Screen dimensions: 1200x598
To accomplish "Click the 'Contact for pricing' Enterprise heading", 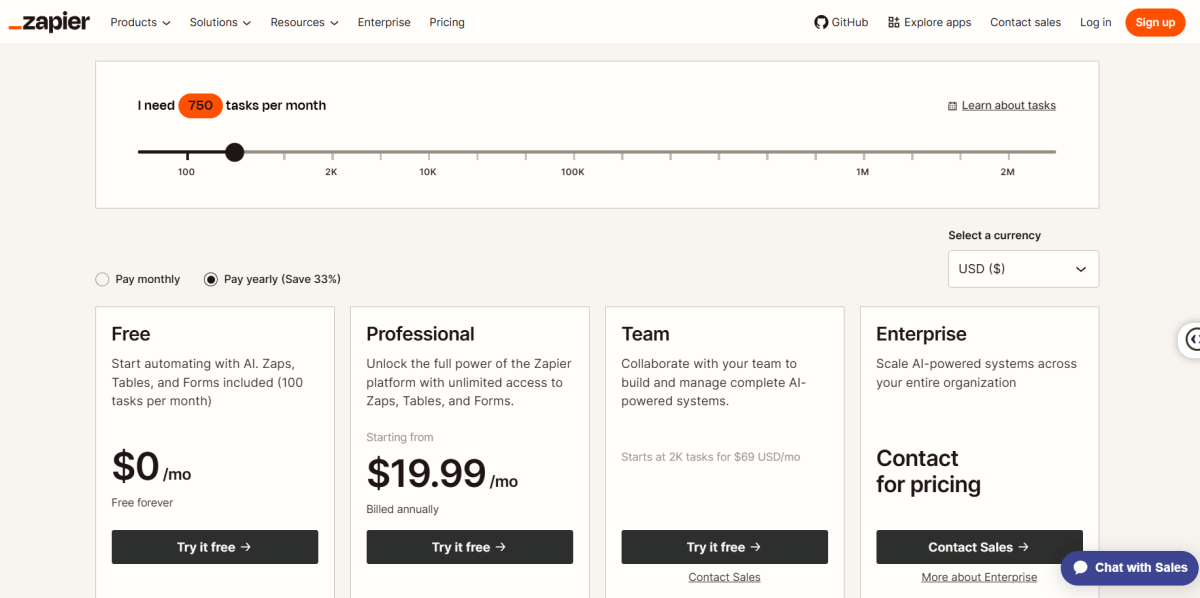I will pyautogui.click(x=928, y=471).
